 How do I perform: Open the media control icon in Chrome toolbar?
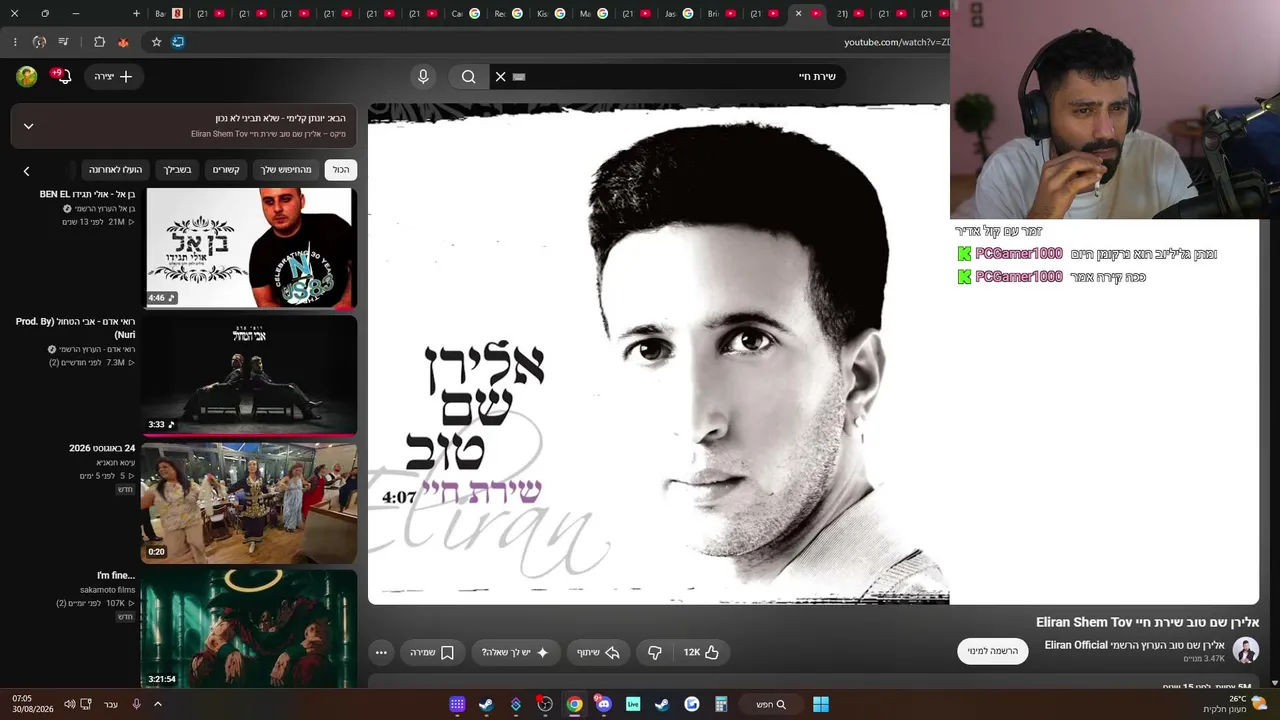[x=64, y=42]
